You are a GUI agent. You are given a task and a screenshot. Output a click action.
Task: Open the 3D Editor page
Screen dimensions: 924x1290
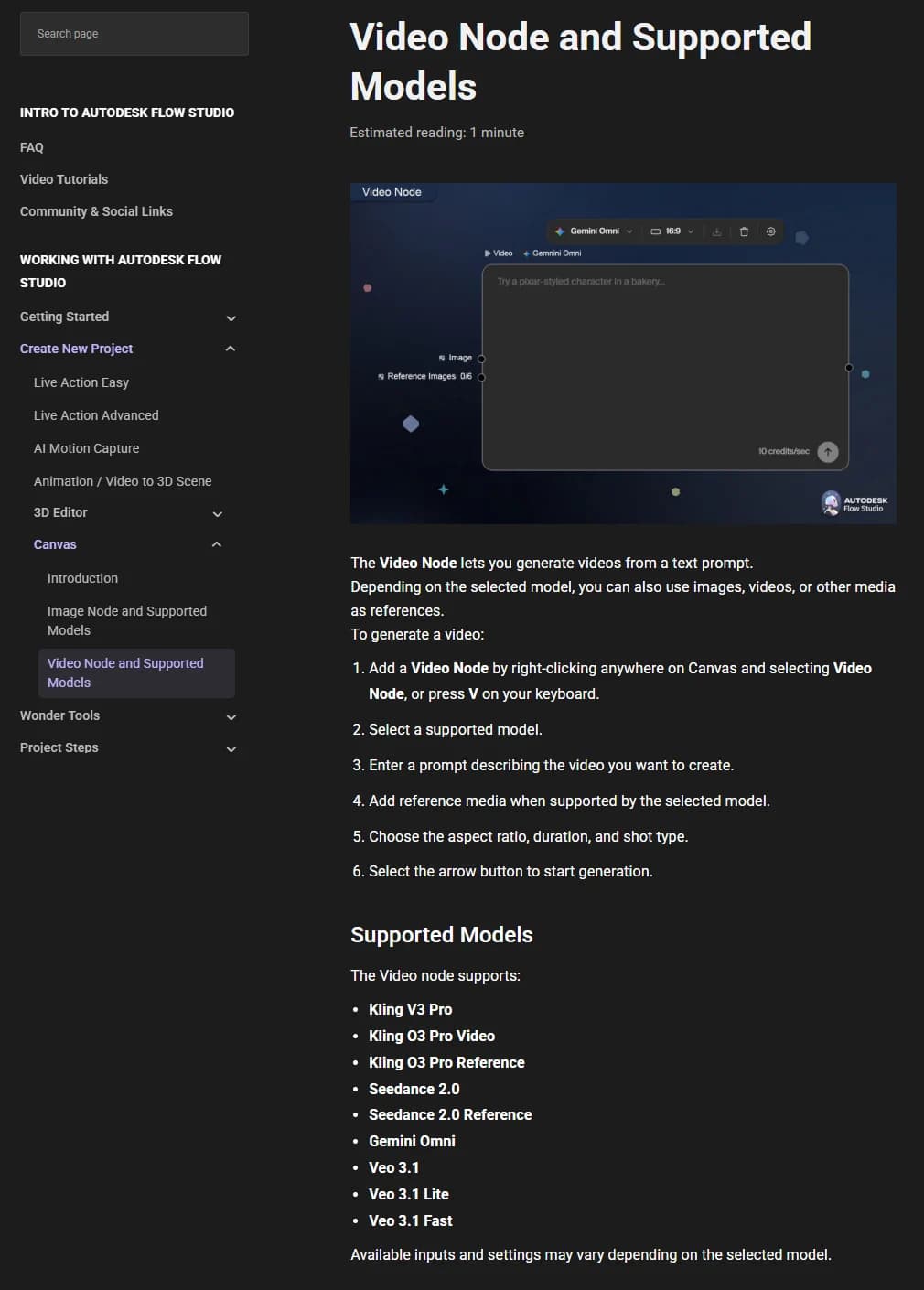pos(60,512)
